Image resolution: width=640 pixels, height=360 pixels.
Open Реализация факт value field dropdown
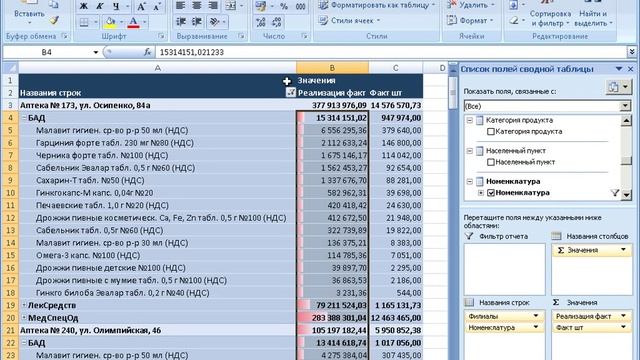coord(623,316)
